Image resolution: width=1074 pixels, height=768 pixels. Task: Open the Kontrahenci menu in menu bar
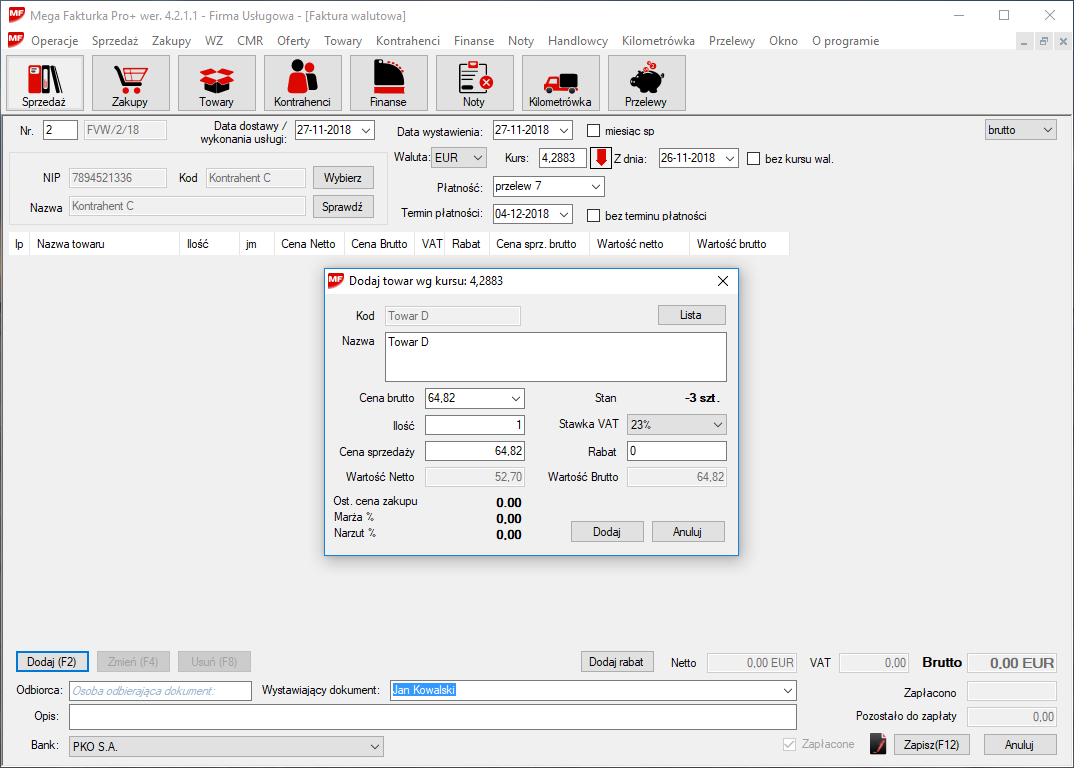click(x=408, y=41)
